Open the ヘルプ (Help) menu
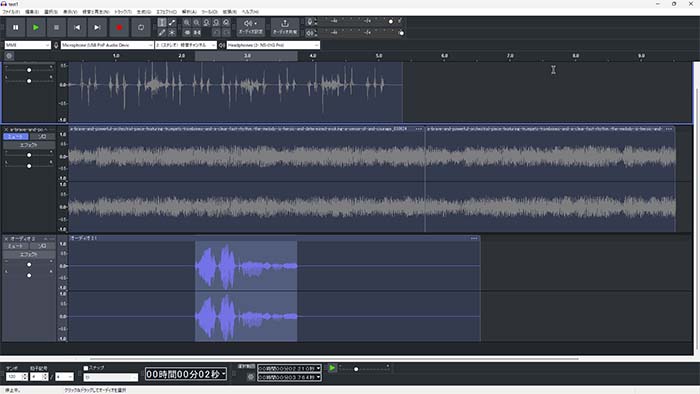 (x=250, y=12)
